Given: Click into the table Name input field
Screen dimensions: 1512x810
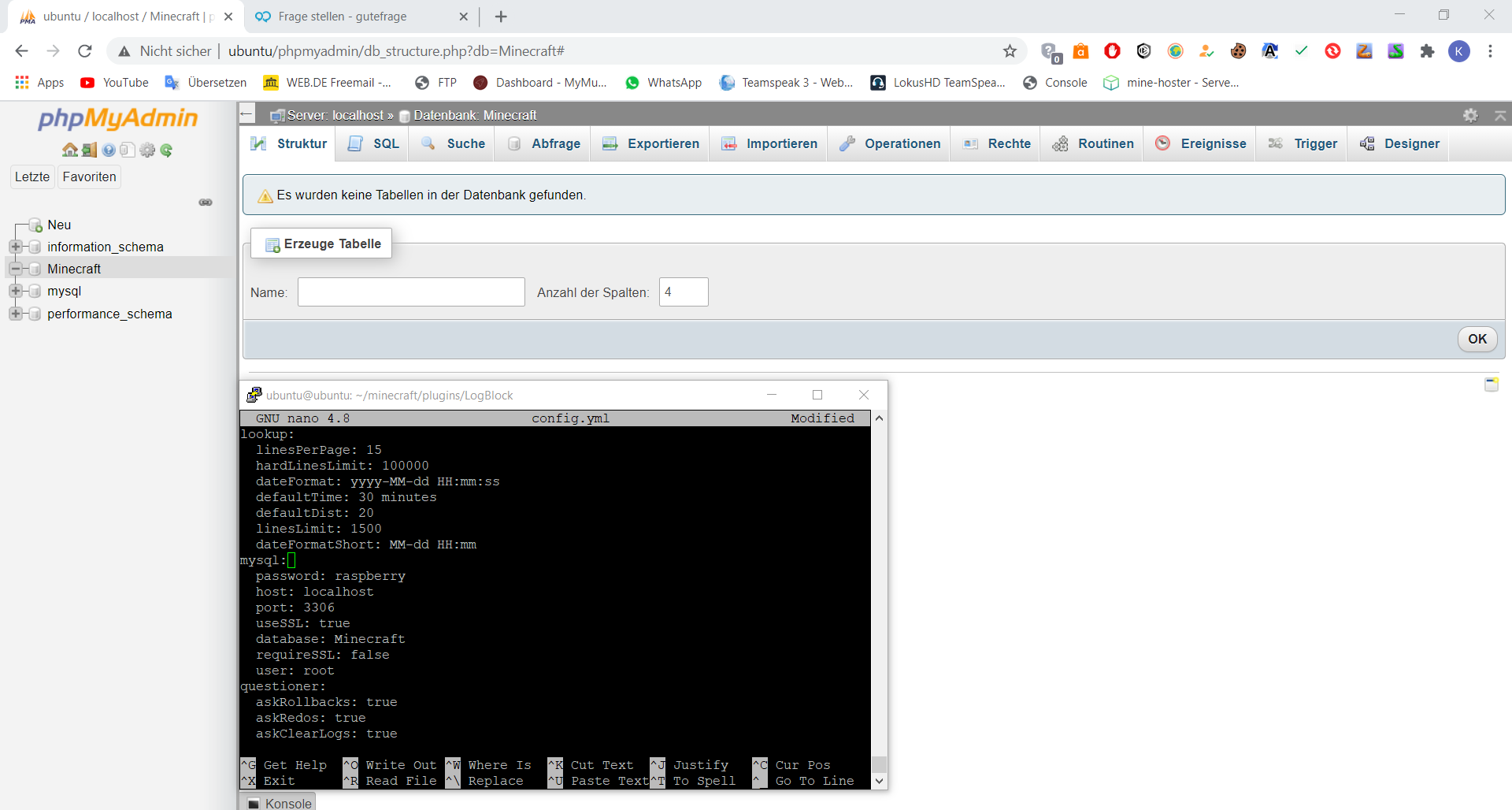Looking at the screenshot, I should tap(410, 292).
